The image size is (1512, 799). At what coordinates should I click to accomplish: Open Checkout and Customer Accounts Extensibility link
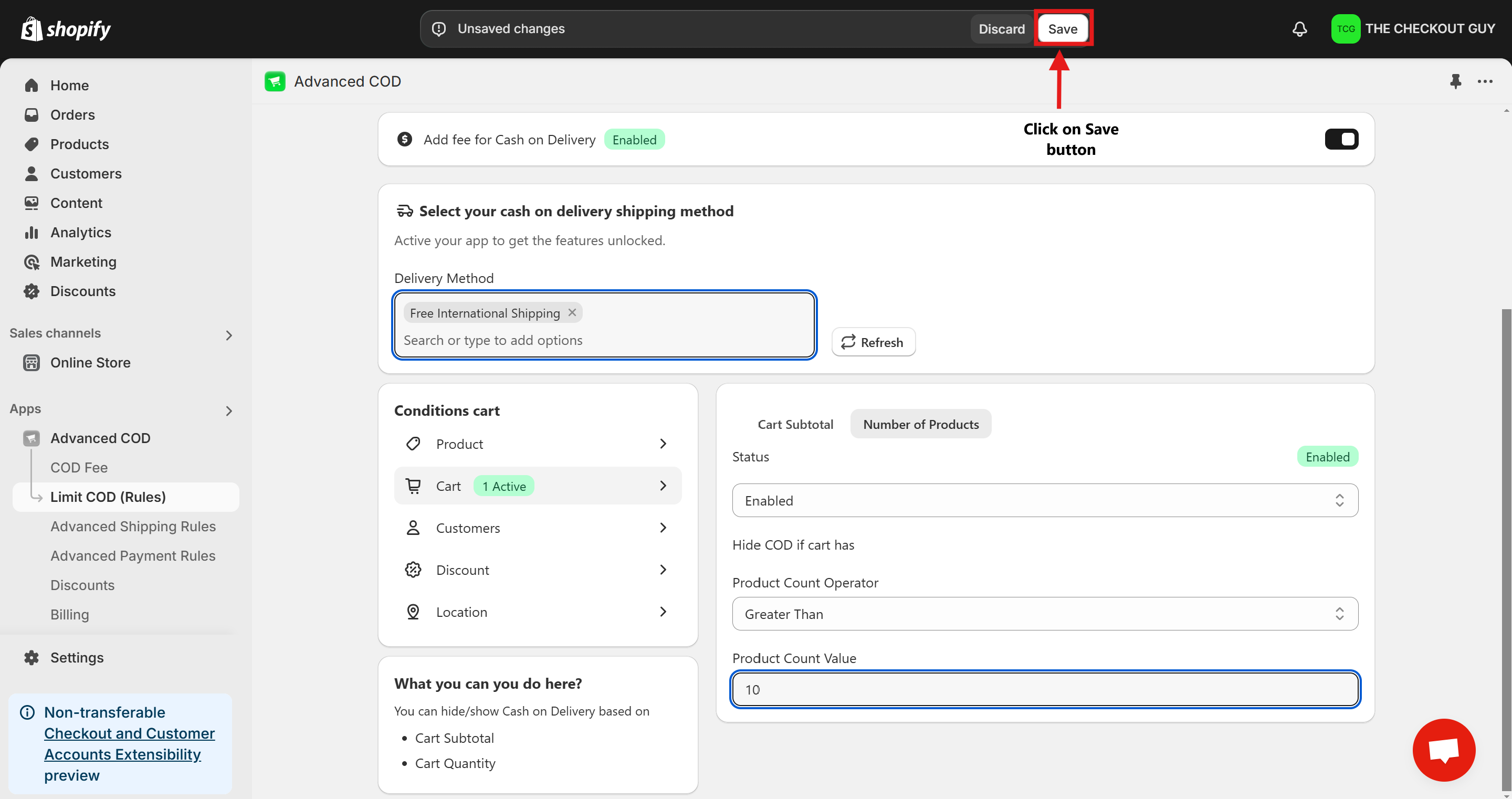point(130,744)
